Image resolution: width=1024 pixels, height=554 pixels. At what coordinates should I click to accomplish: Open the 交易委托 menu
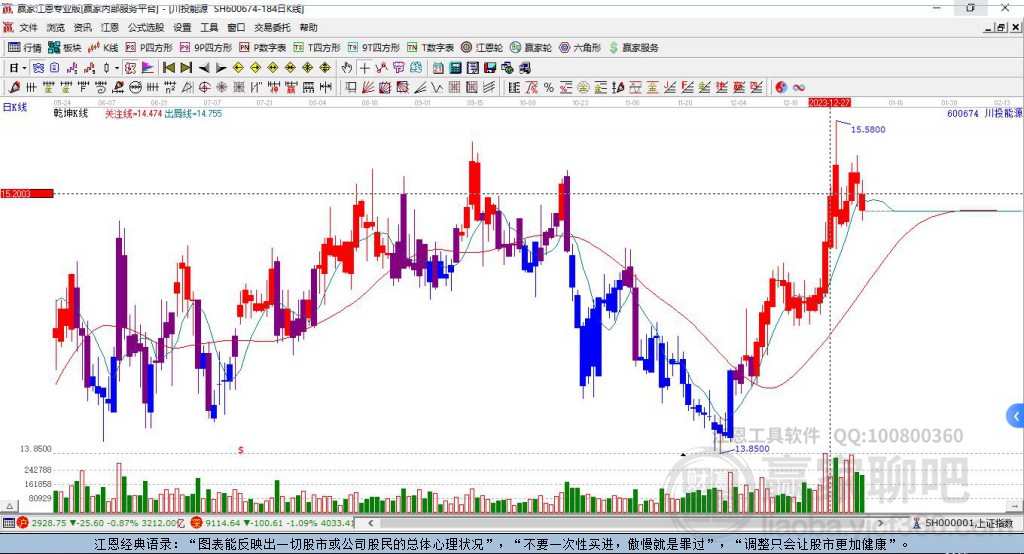[272, 27]
